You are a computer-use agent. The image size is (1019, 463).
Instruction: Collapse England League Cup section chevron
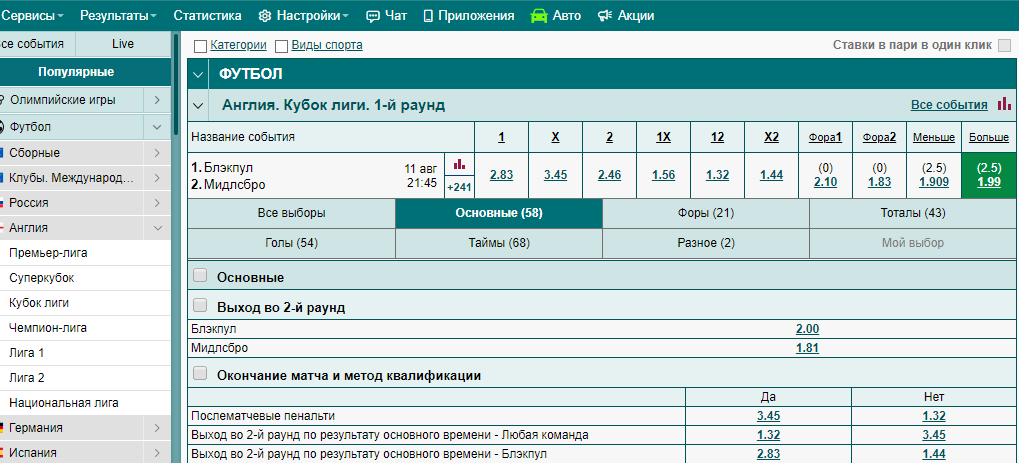[198, 105]
